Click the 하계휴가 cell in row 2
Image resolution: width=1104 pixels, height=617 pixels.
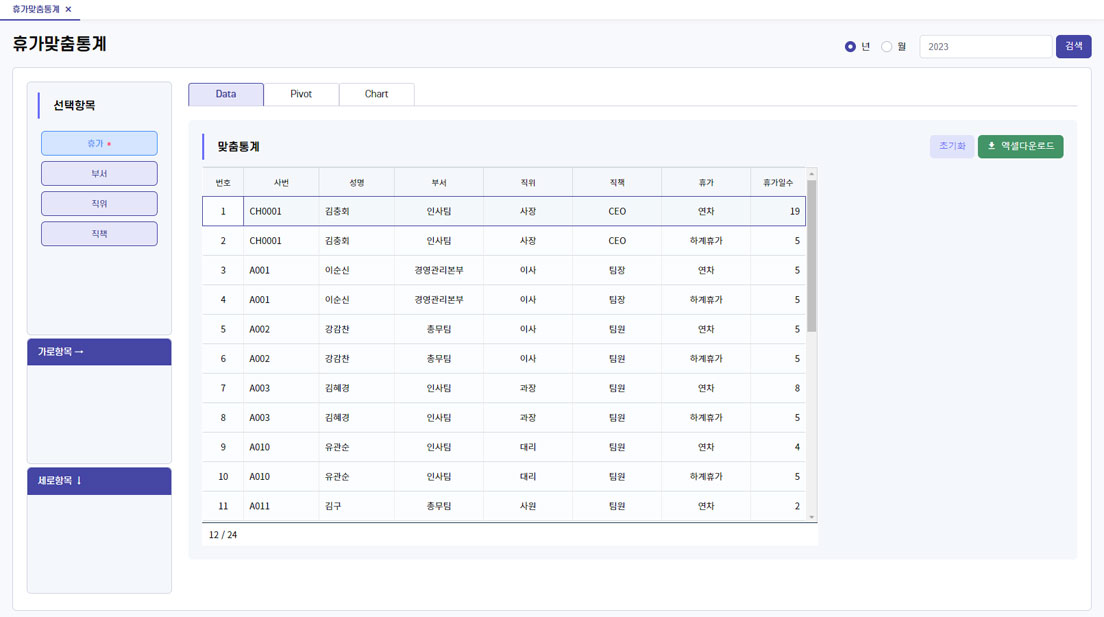tap(706, 241)
